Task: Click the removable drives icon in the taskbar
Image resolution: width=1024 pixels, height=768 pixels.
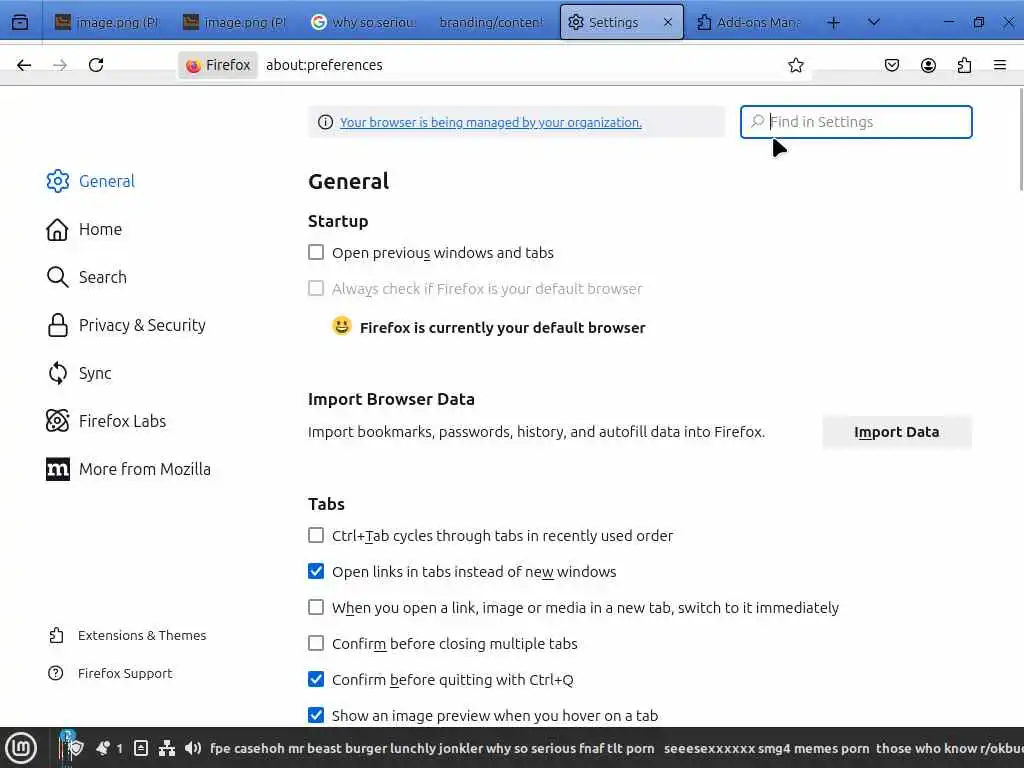Action: (x=140, y=748)
